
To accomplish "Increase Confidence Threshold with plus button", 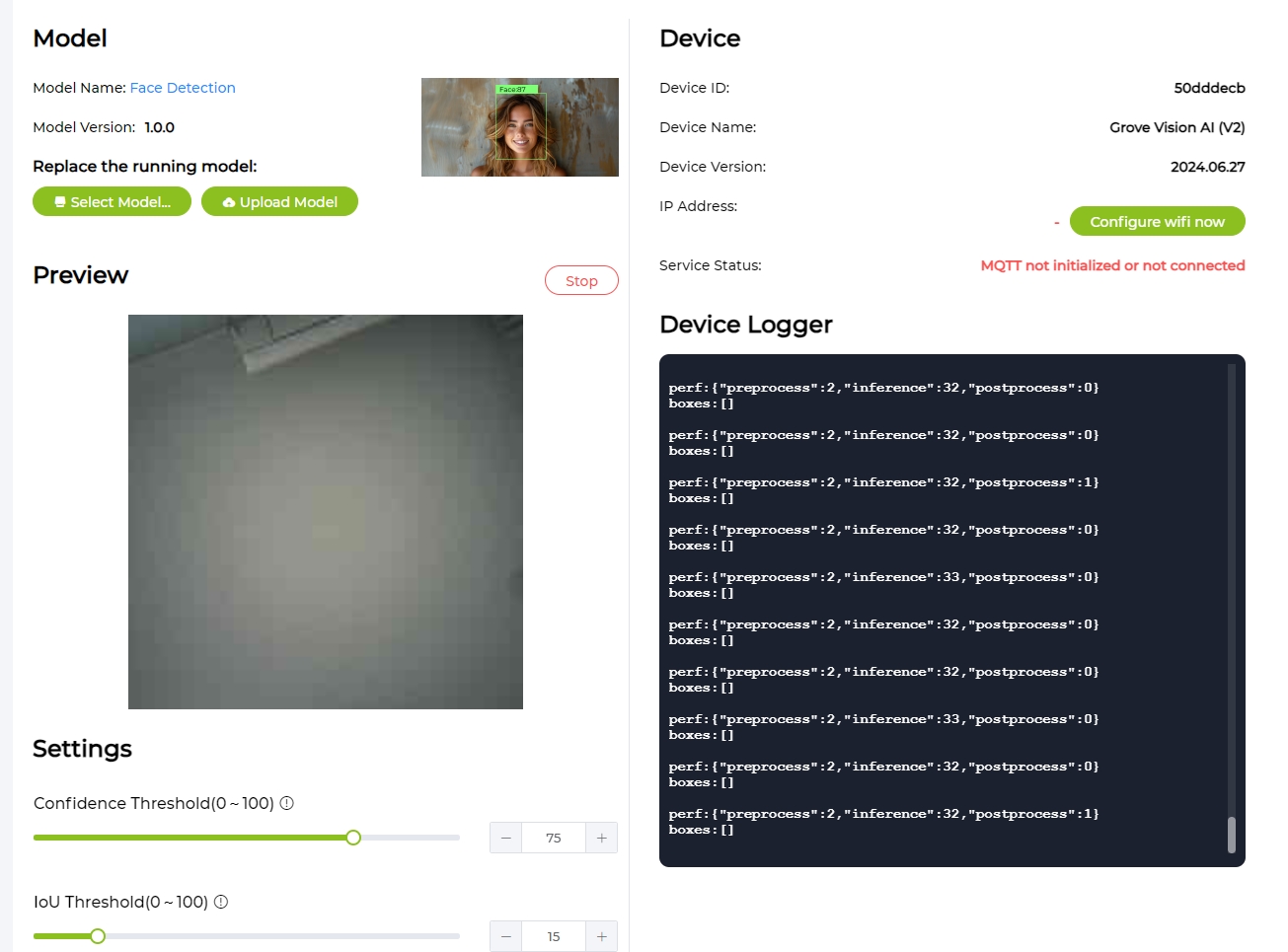I will (601, 838).
